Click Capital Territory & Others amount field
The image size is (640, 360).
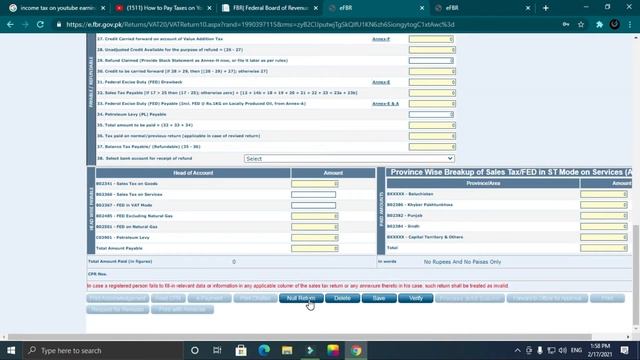click(x=604, y=237)
